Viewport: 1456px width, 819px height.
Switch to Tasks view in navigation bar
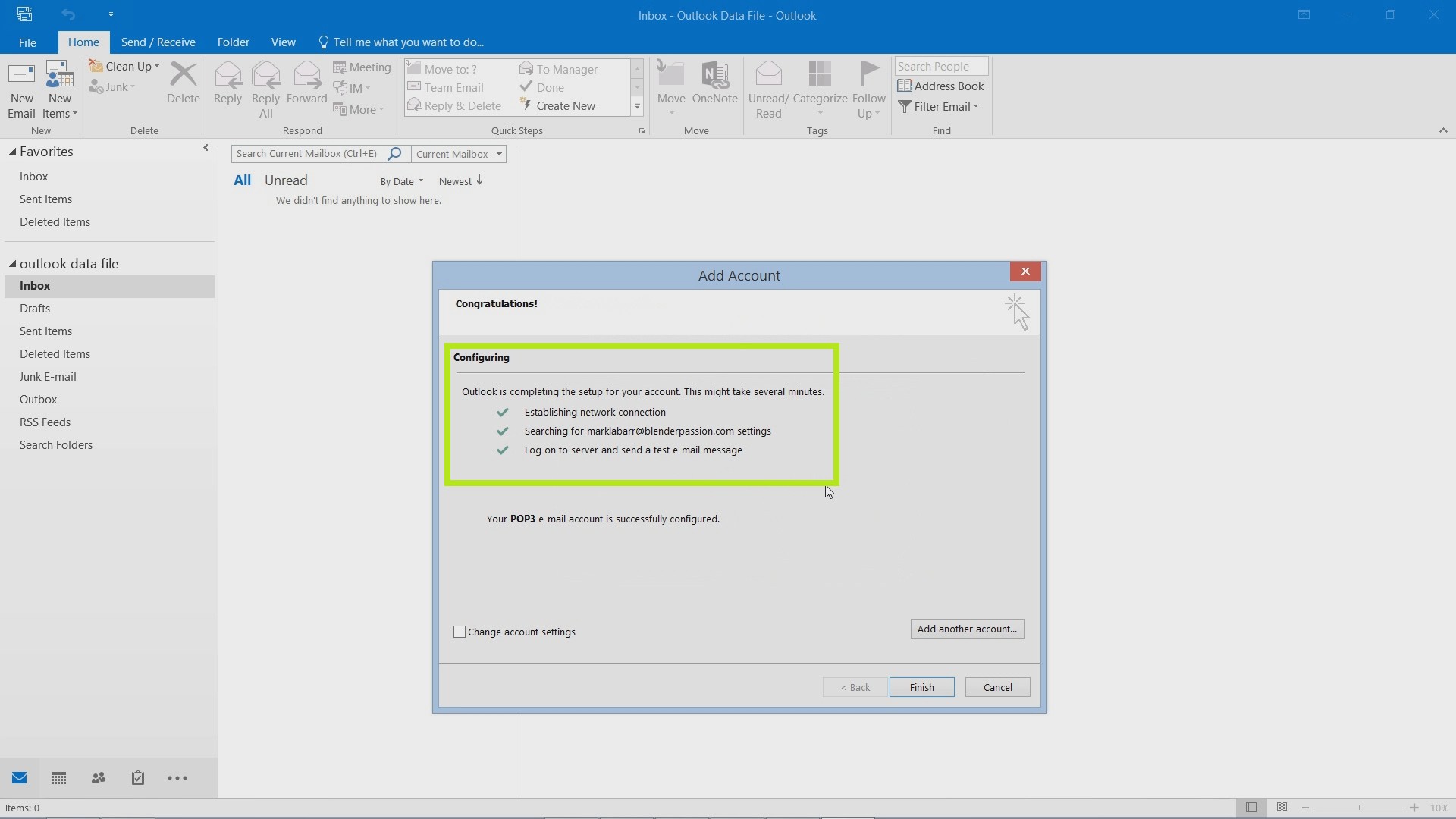click(137, 778)
